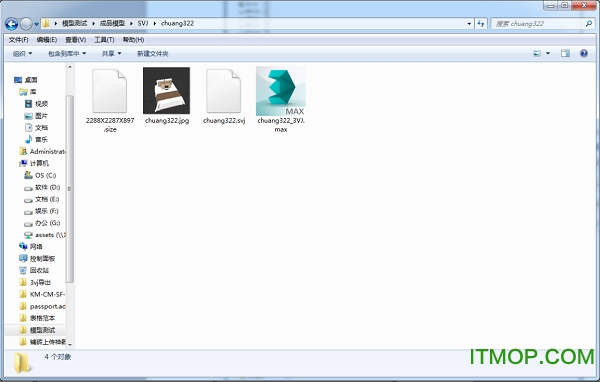Expand the address bar history dropdown arrow
Viewport: 600px width, 382px height.
pos(469,24)
